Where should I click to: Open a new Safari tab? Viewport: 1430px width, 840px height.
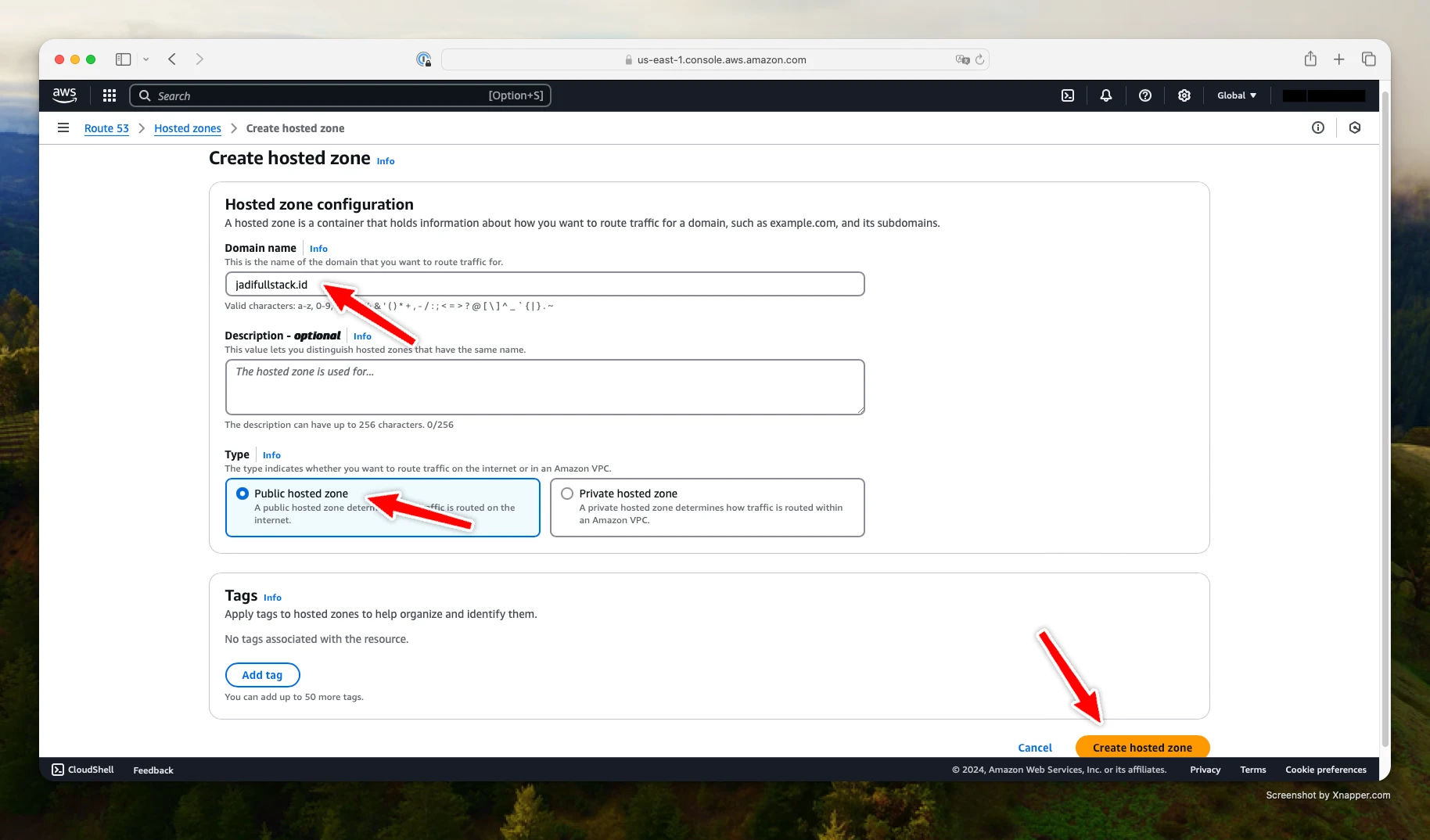pos(1339,59)
